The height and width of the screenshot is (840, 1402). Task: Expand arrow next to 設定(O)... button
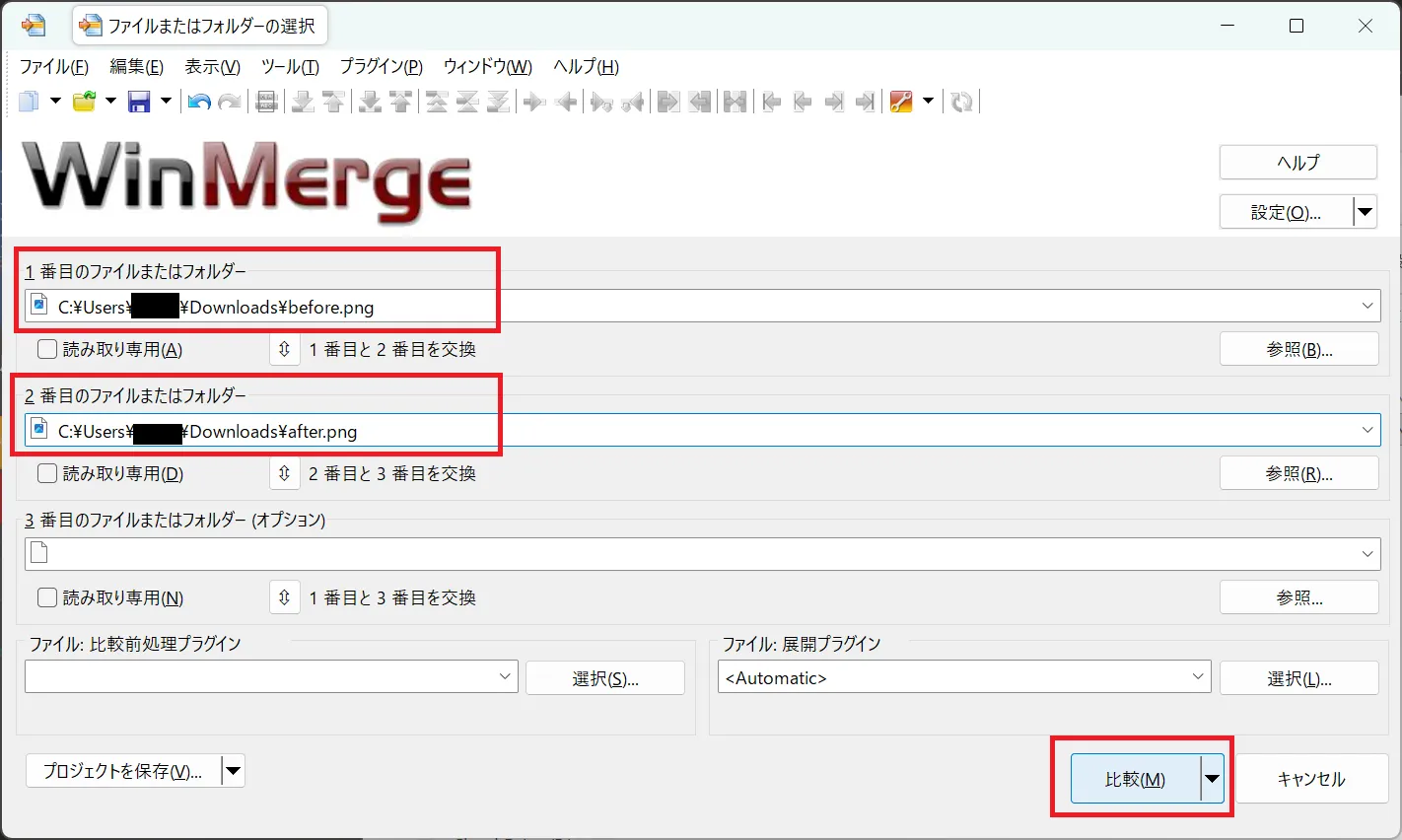pos(1366,211)
